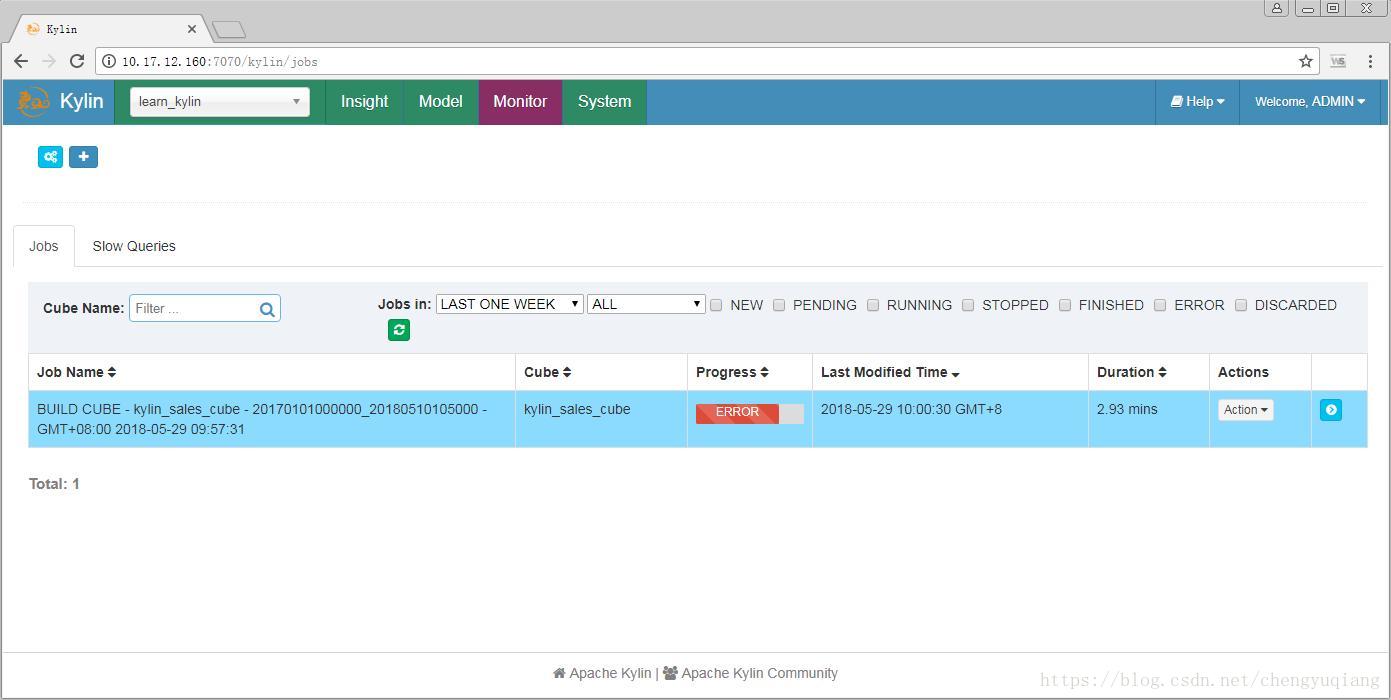Click the site info icon in address bar
Viewport: 1391px width, 700px height.
[109, 61]
